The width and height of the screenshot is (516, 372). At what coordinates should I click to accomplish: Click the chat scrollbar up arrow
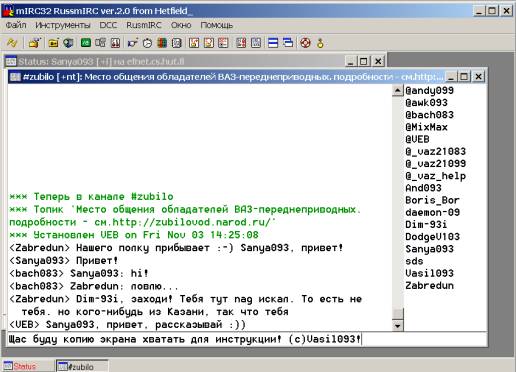point(397,91)
